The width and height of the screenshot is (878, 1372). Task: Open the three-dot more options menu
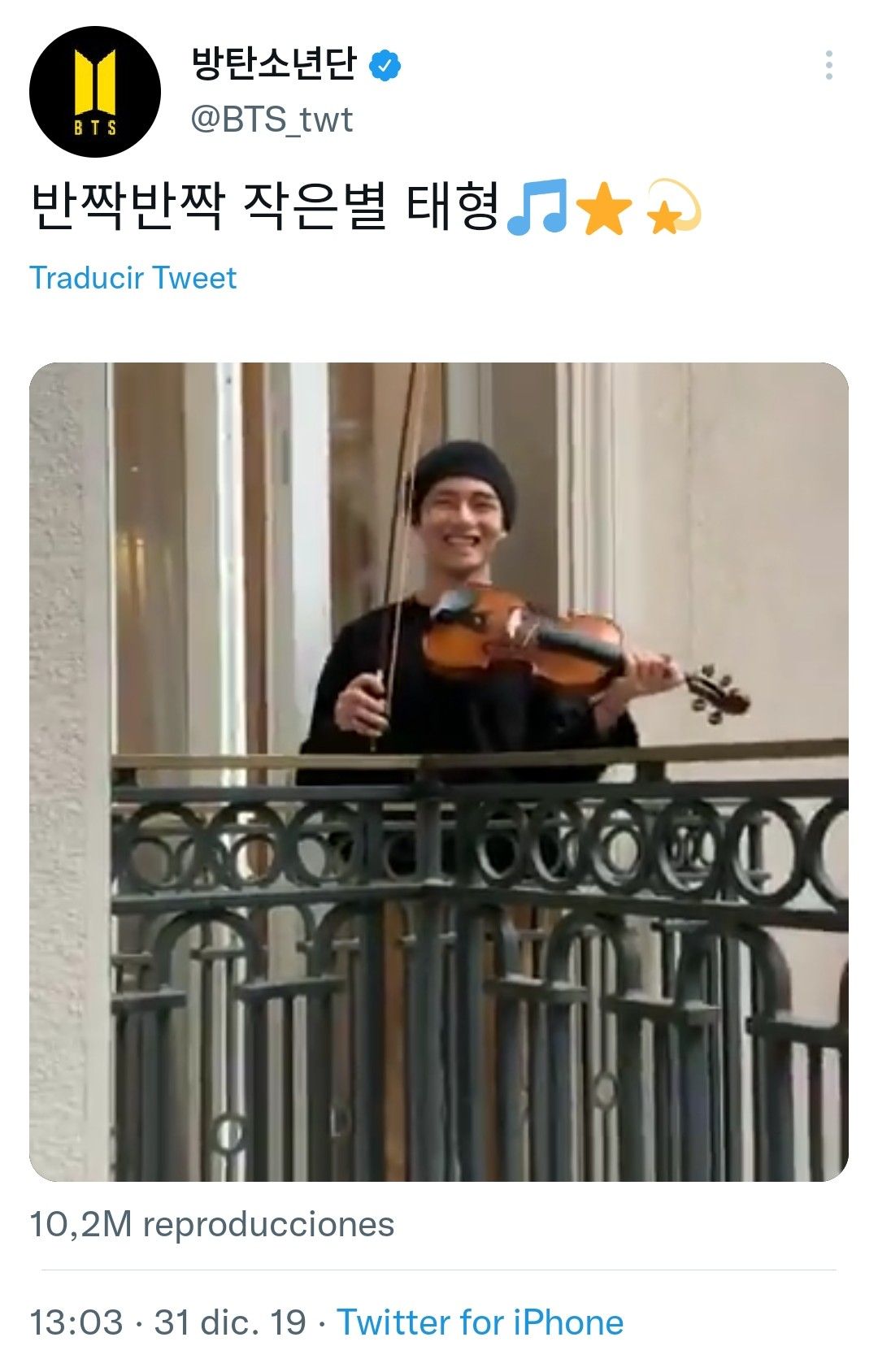(x=828, y=65)
